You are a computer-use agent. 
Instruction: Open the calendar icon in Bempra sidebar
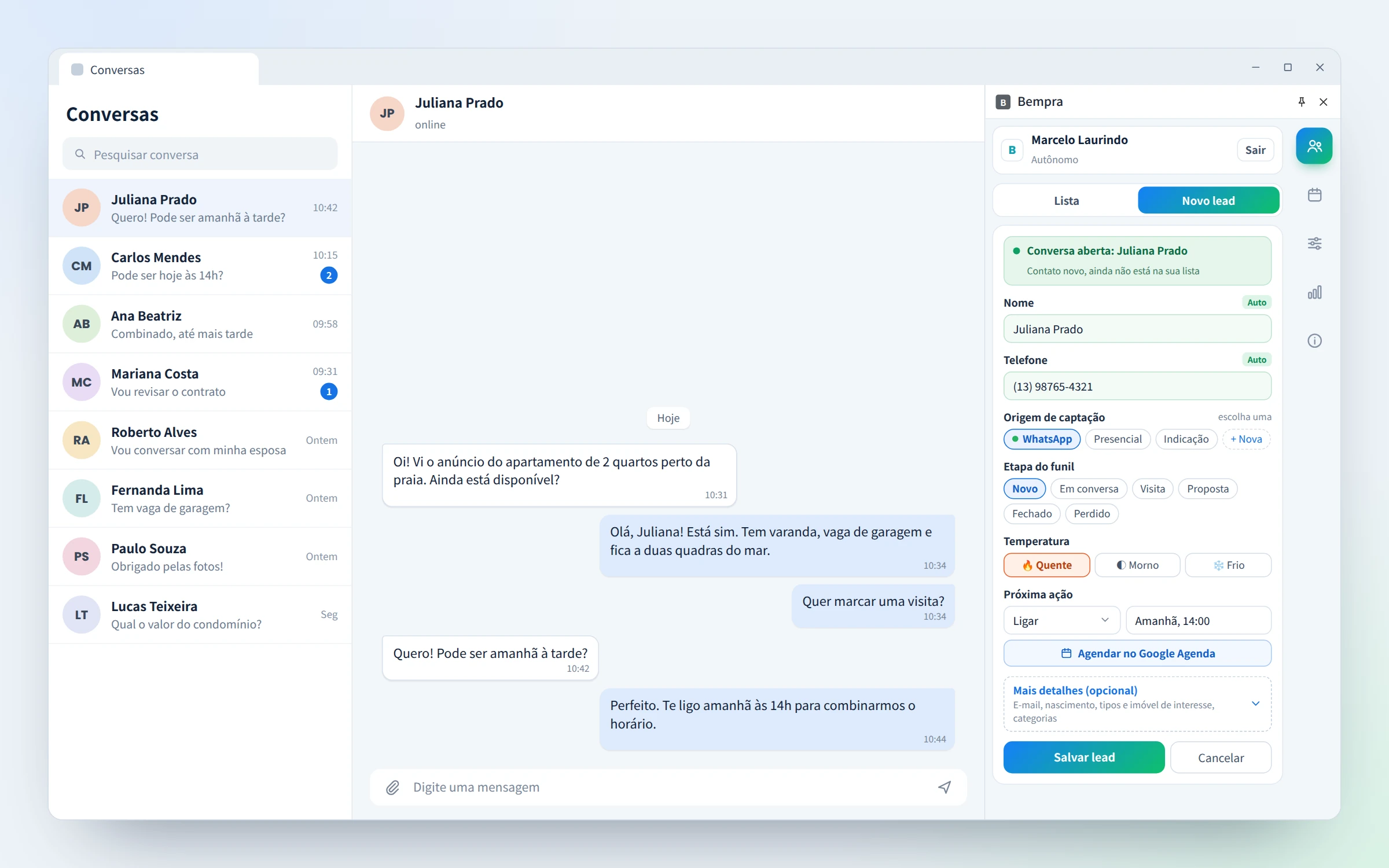coord(1314,195)
